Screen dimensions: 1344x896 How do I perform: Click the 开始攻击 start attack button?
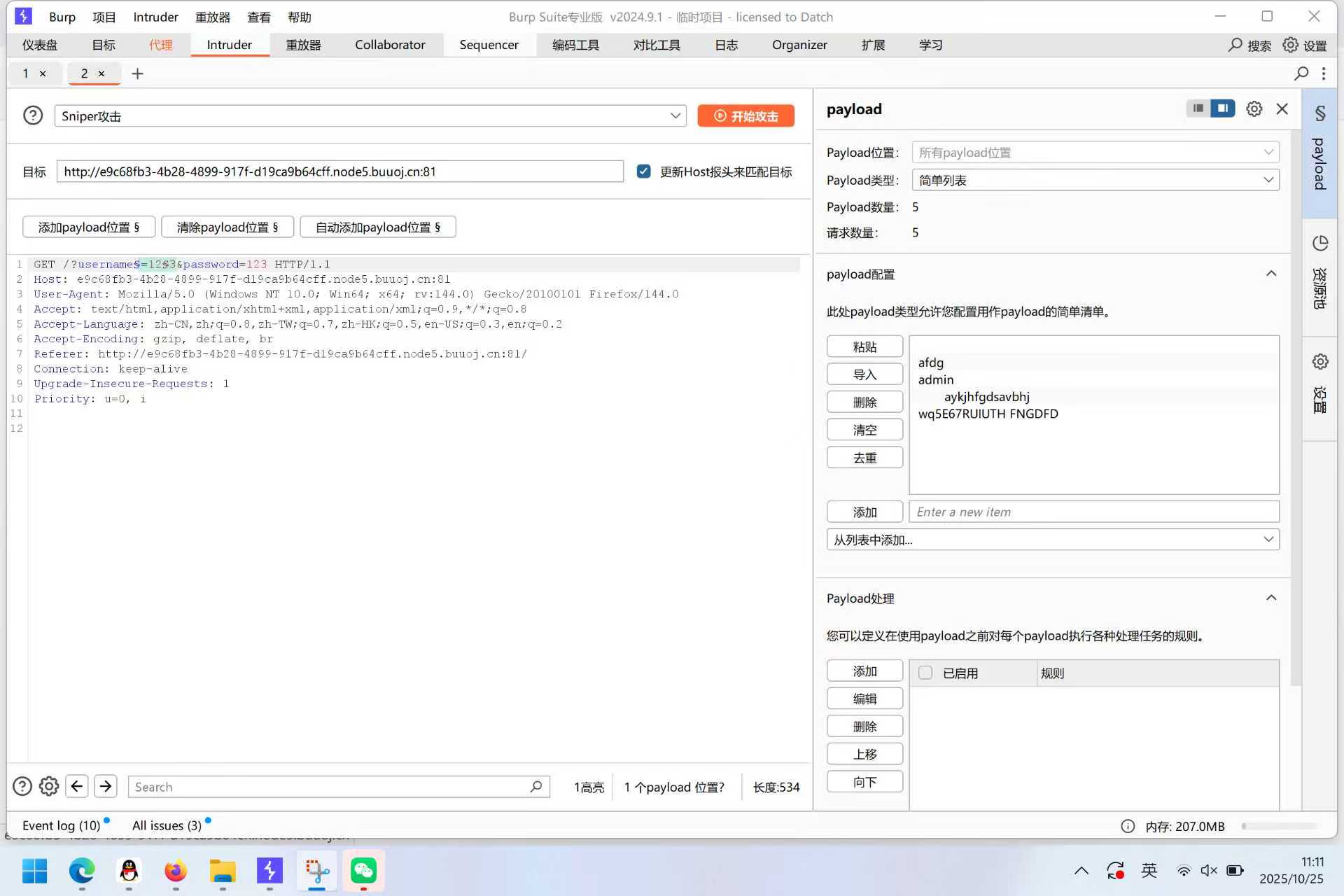coord(745,116)
